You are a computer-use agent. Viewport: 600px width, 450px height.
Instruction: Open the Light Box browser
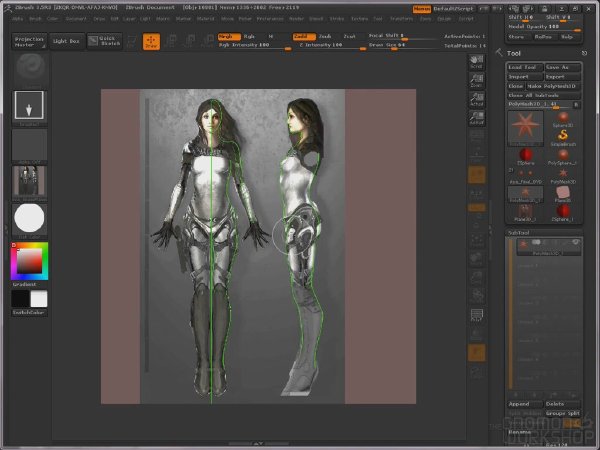pos(66,41)
